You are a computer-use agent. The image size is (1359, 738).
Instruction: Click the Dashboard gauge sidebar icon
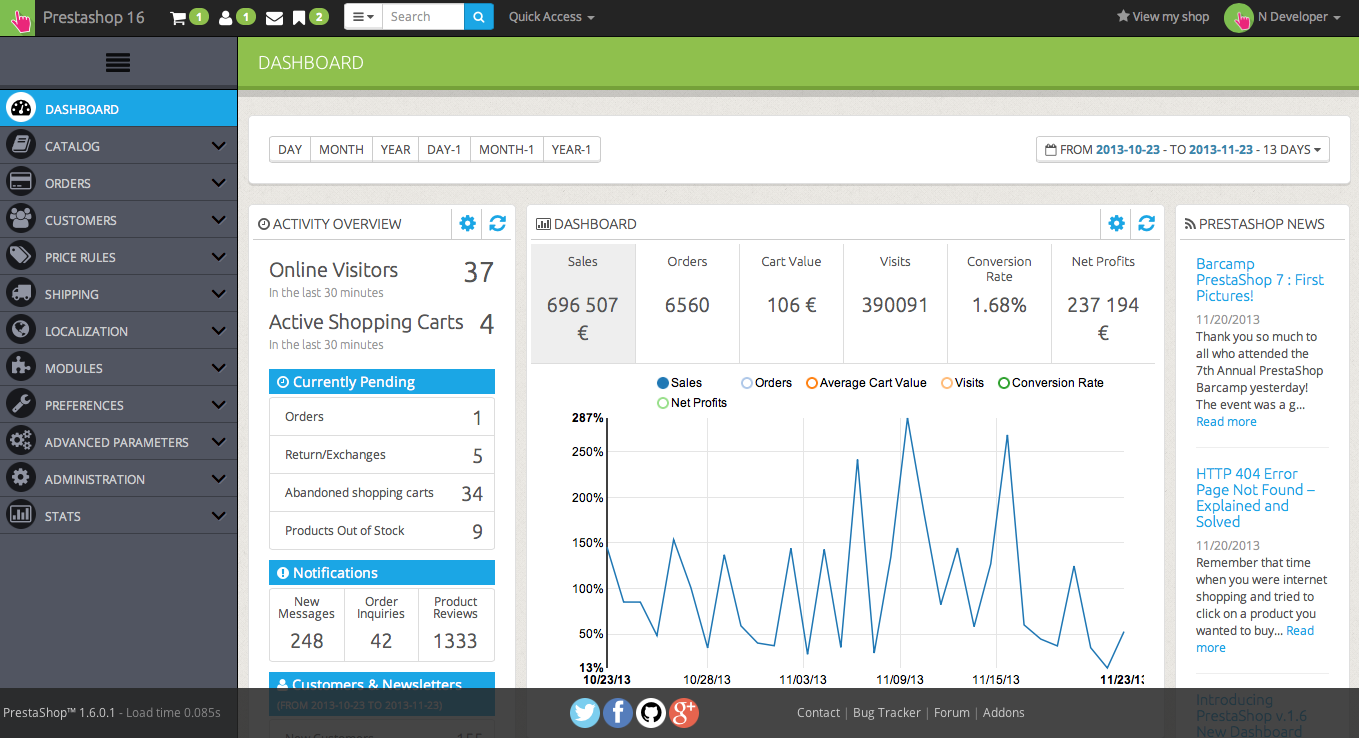pyautogui.click(x=21, y=109)
